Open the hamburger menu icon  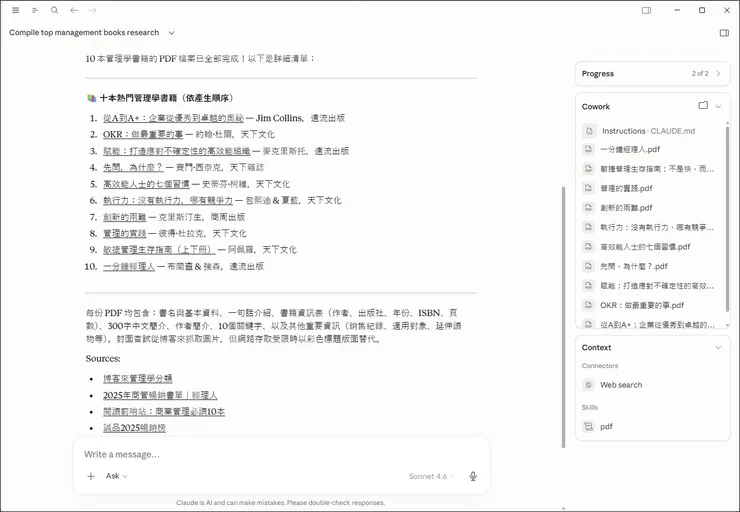[x=16, y=10]
